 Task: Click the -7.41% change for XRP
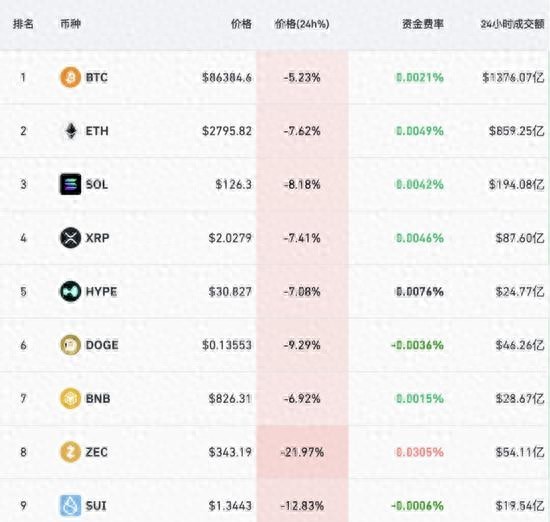pos(302,238)
